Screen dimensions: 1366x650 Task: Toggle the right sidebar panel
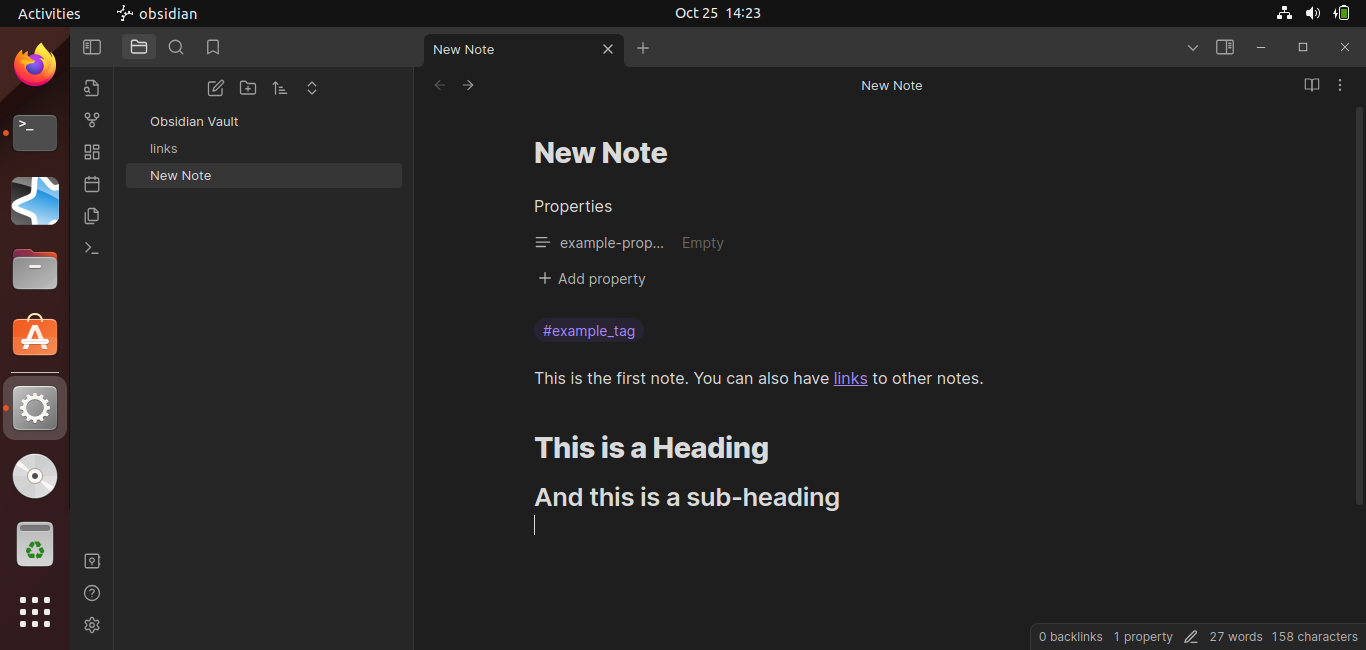pos(1225,47)
